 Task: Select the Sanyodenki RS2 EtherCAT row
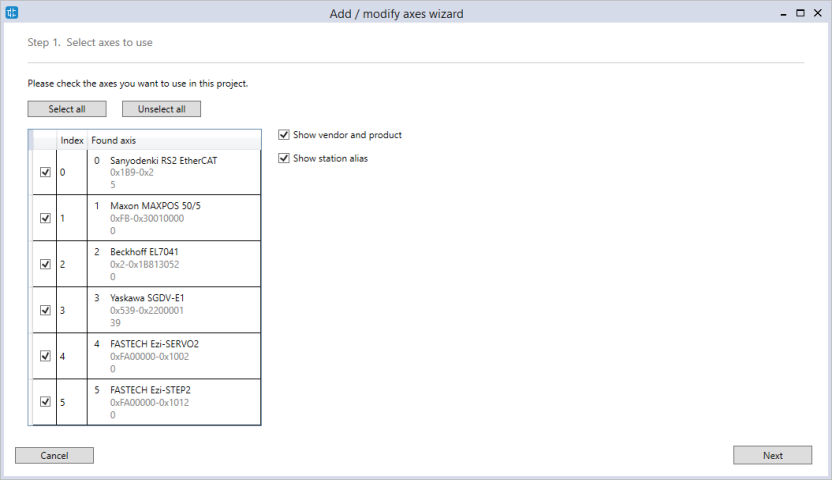146,172
